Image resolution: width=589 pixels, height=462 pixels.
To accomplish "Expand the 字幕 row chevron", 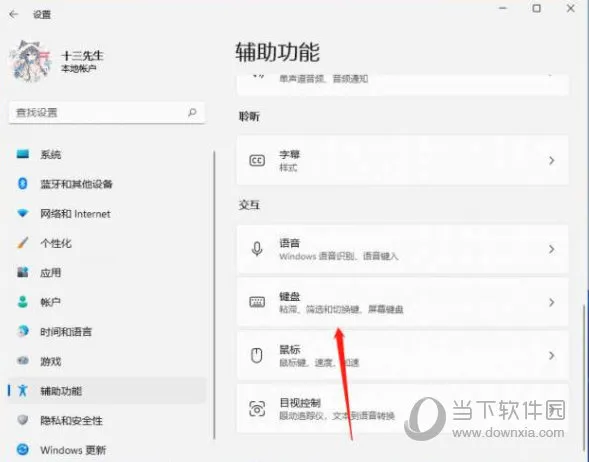I will tap(551, 161).
